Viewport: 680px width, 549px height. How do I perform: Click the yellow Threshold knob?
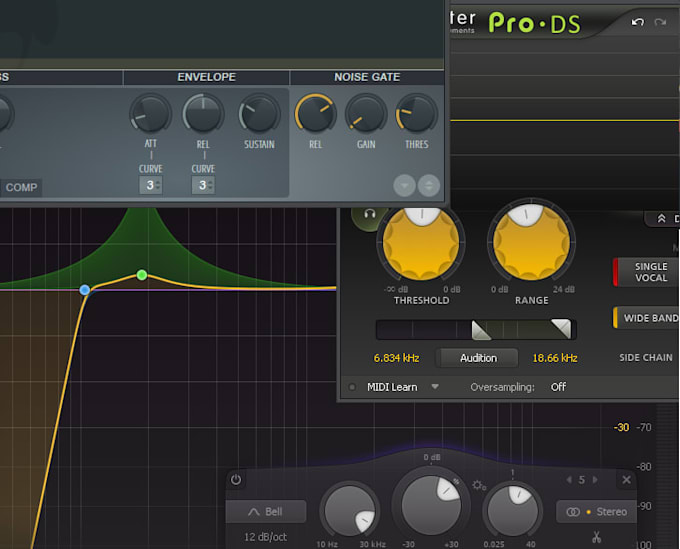coord(421,242)
